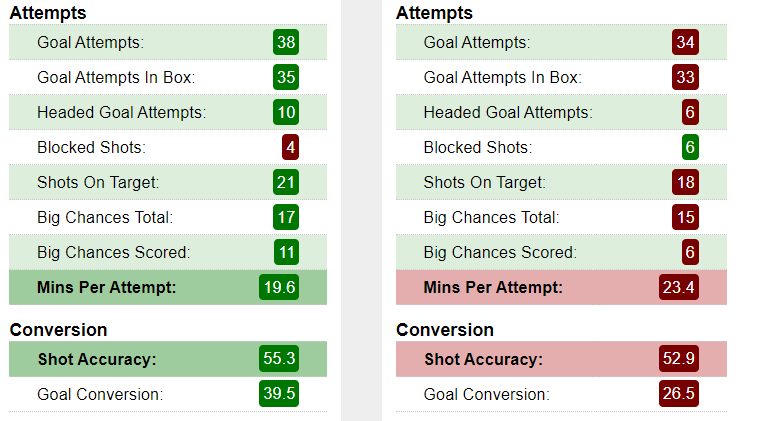Click the right Conversion section heading
759x421 pixels.
pyautogui.click(x=445, y=330)
